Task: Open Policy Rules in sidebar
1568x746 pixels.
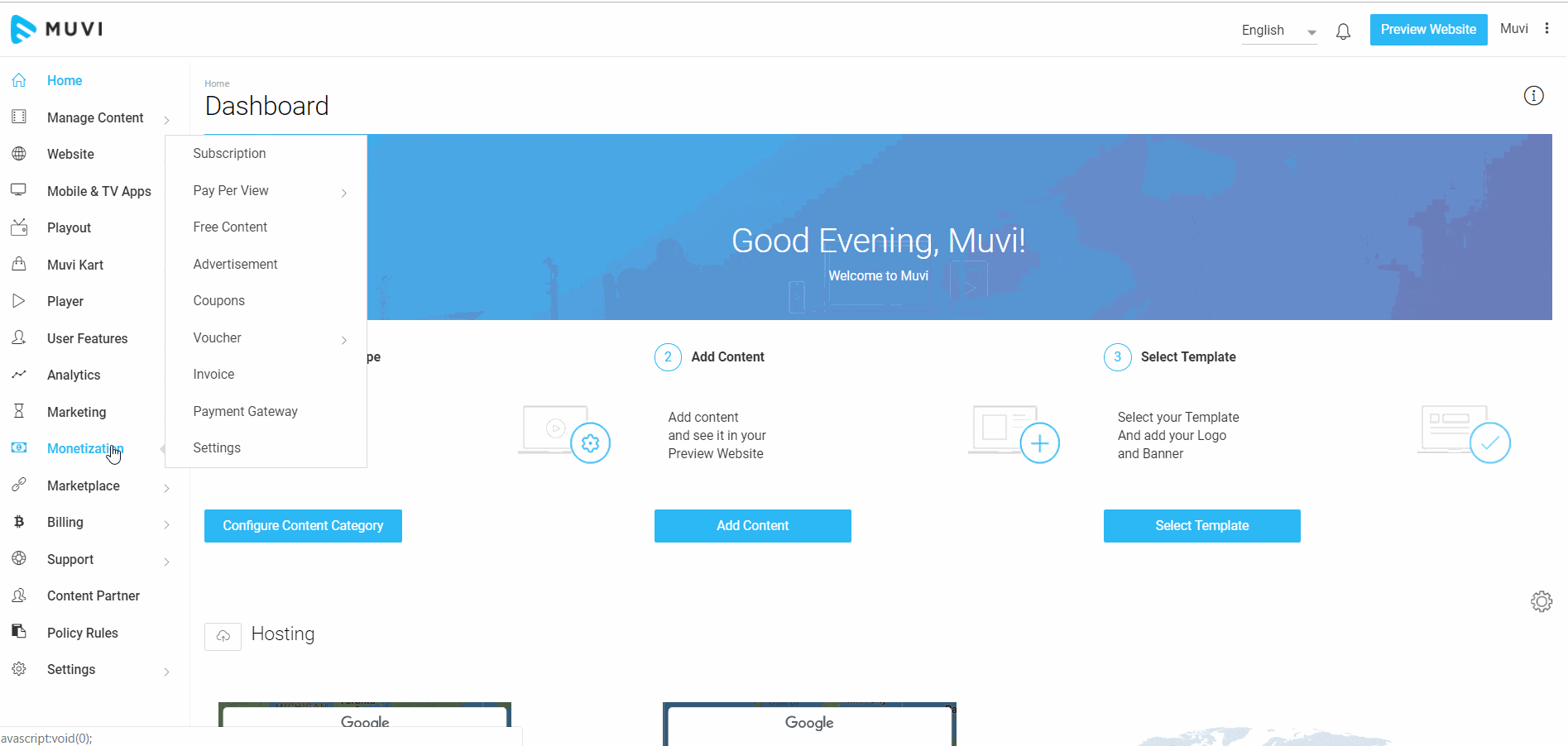Action: click(83, 633)
